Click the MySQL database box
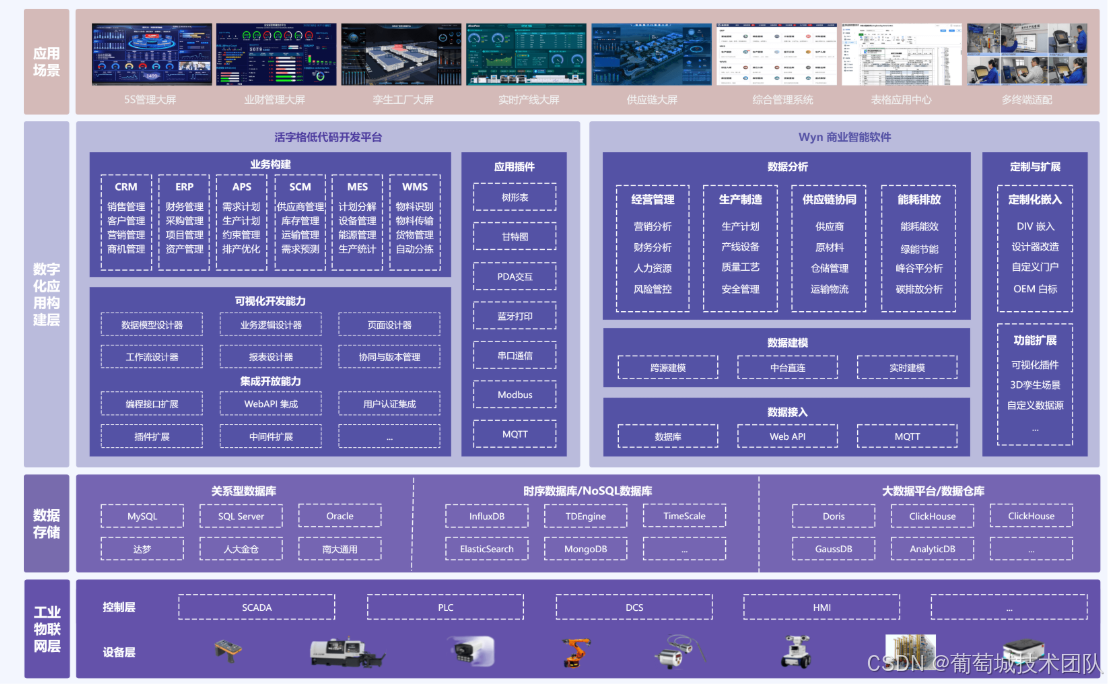Screen dimensions: 1108x684 click(142, 516)
